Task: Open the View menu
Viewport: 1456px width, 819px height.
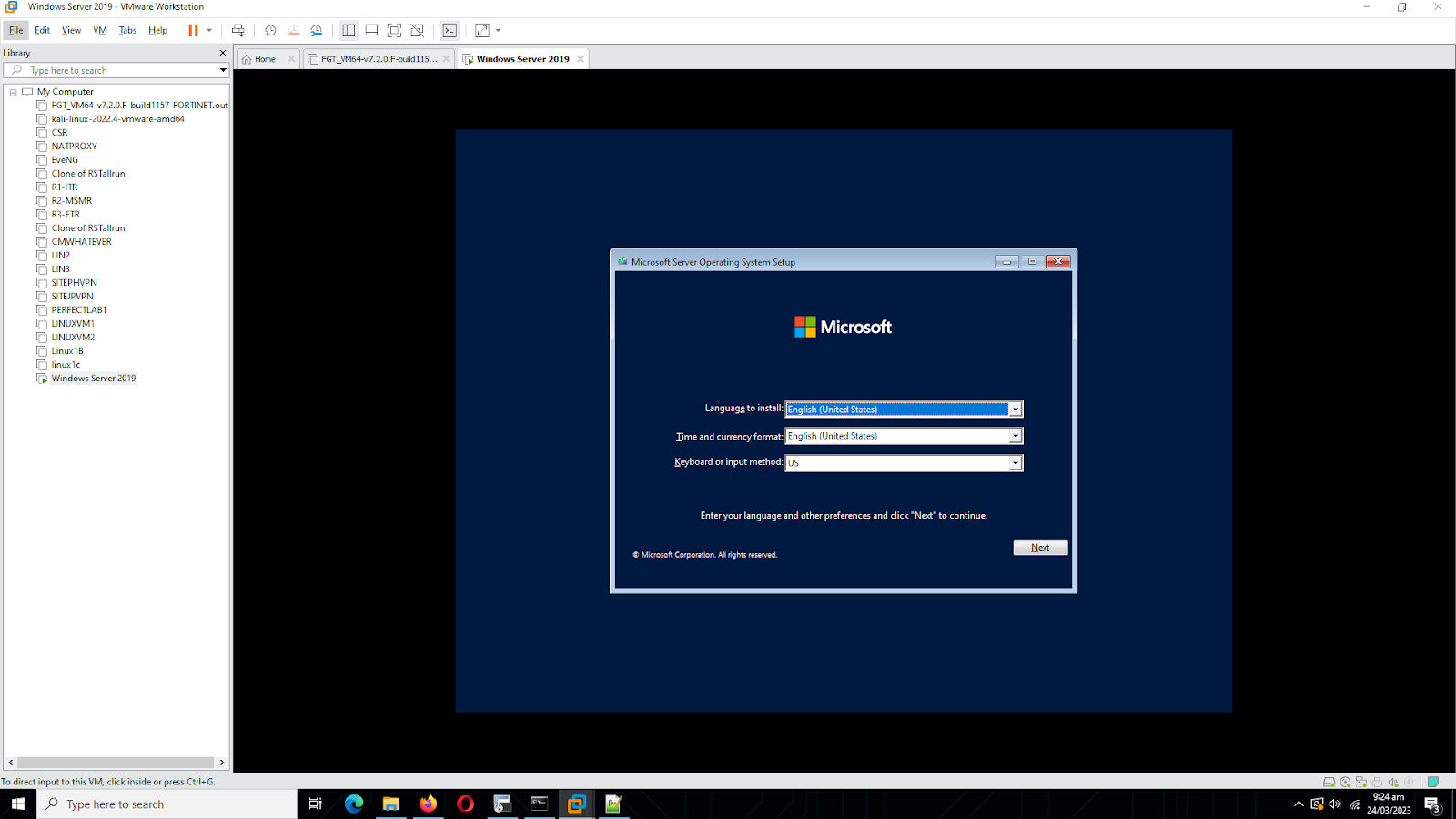Action: pyautogui.click(x=71, y=30)
